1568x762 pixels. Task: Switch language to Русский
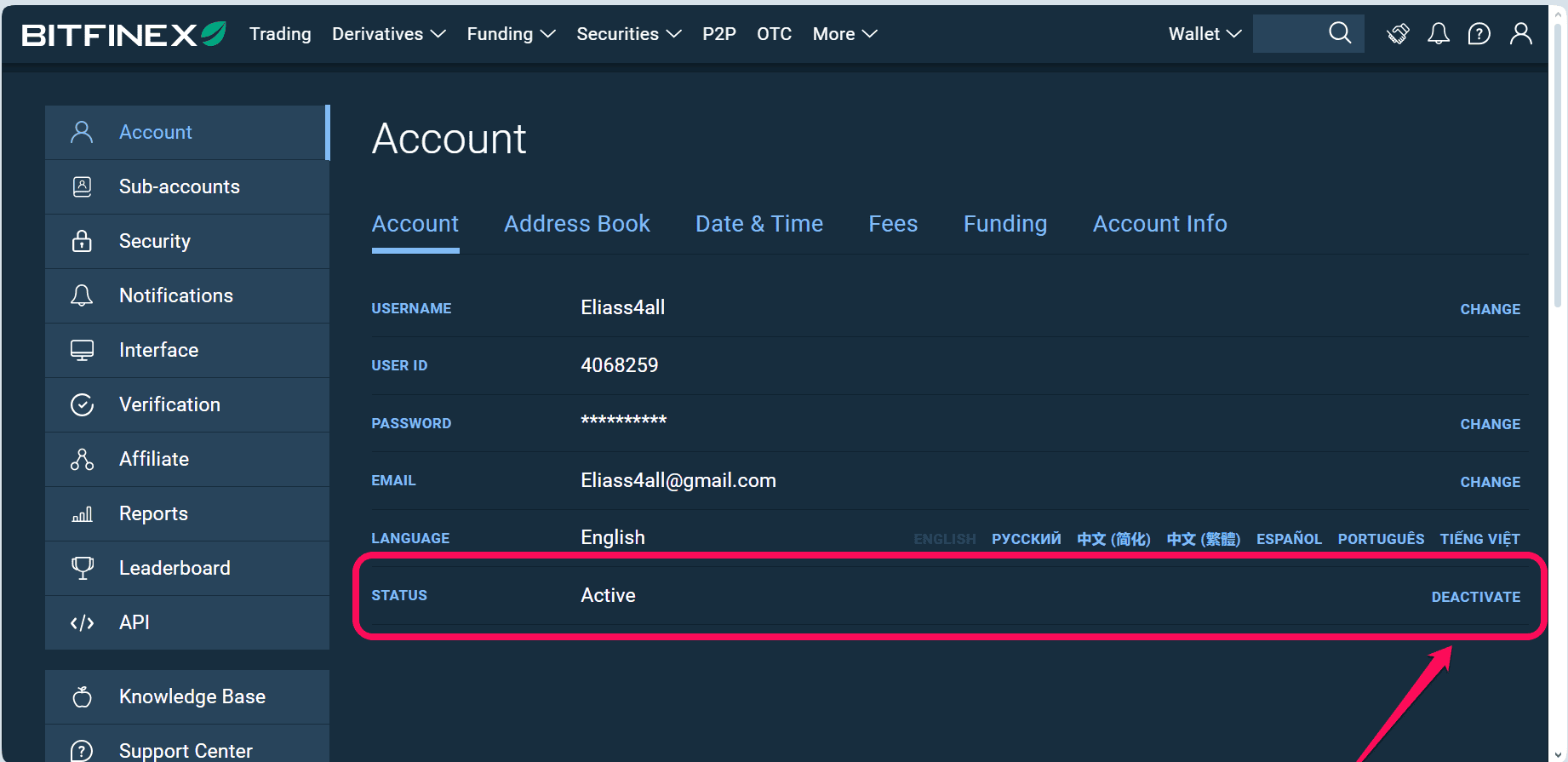tap(1027, 539)
